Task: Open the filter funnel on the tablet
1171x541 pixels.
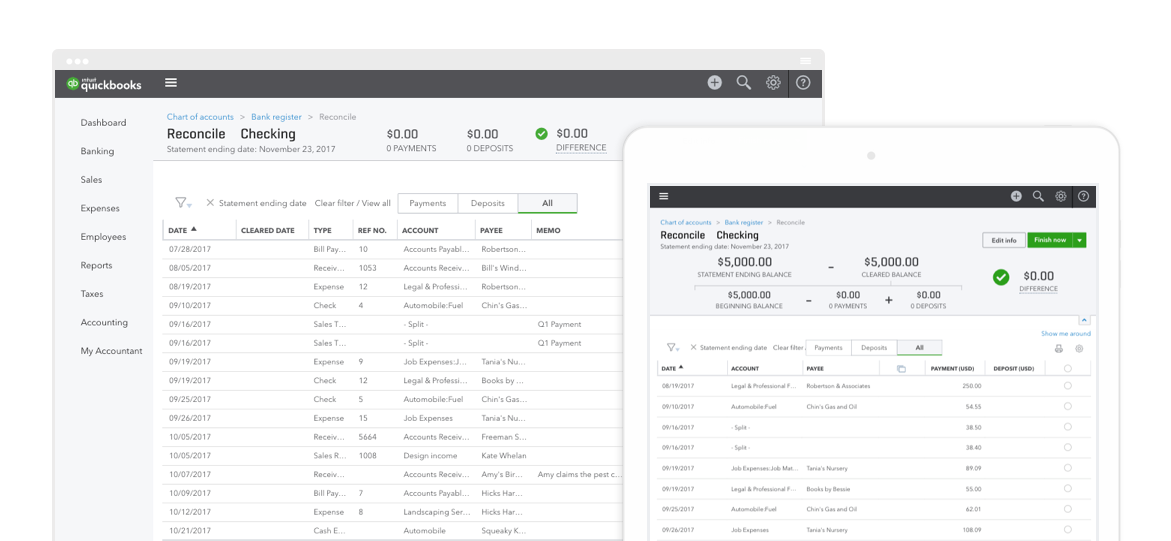Action: (672, 347)
